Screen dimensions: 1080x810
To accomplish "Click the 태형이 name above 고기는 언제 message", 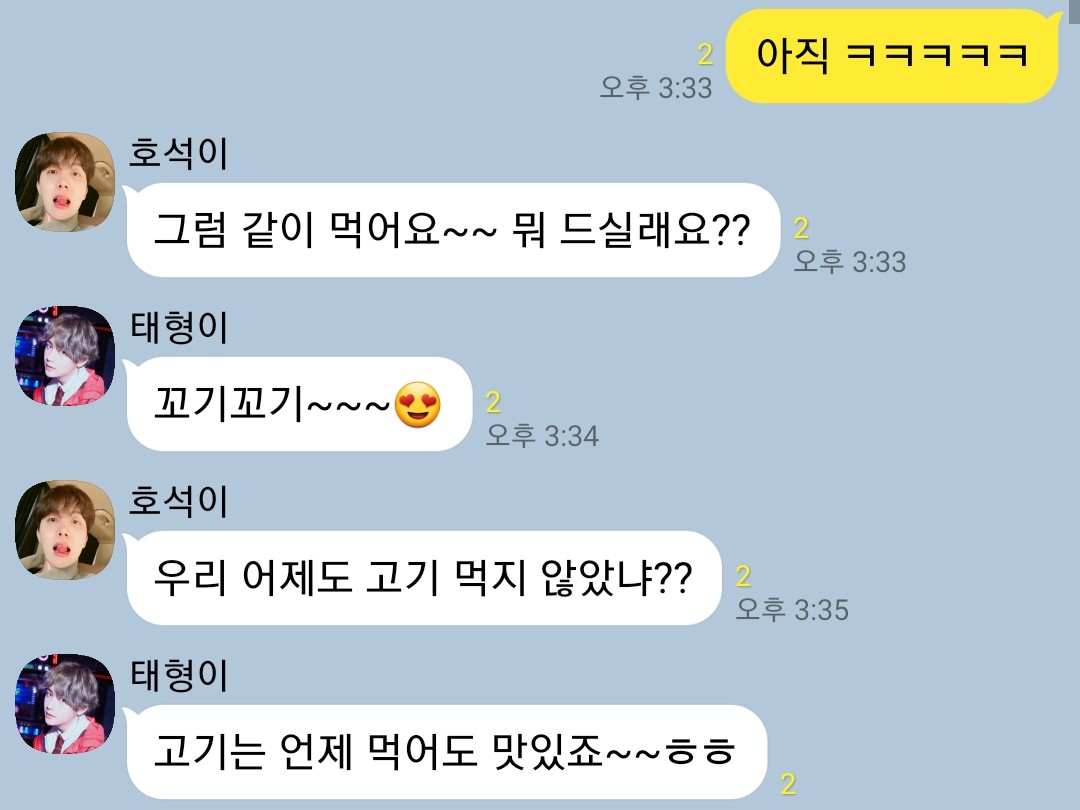I will (178, 675).
